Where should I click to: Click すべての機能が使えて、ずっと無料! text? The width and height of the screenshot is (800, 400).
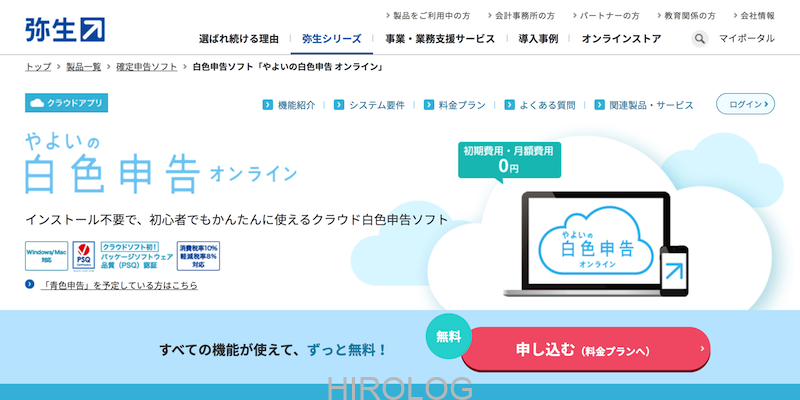[x=273, y=350]
